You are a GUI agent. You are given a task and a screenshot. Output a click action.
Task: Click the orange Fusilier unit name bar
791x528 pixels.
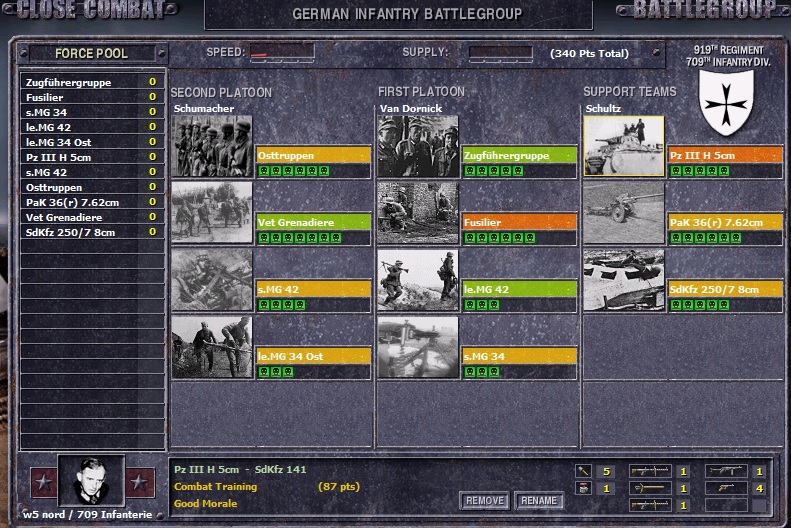point(520,222)
